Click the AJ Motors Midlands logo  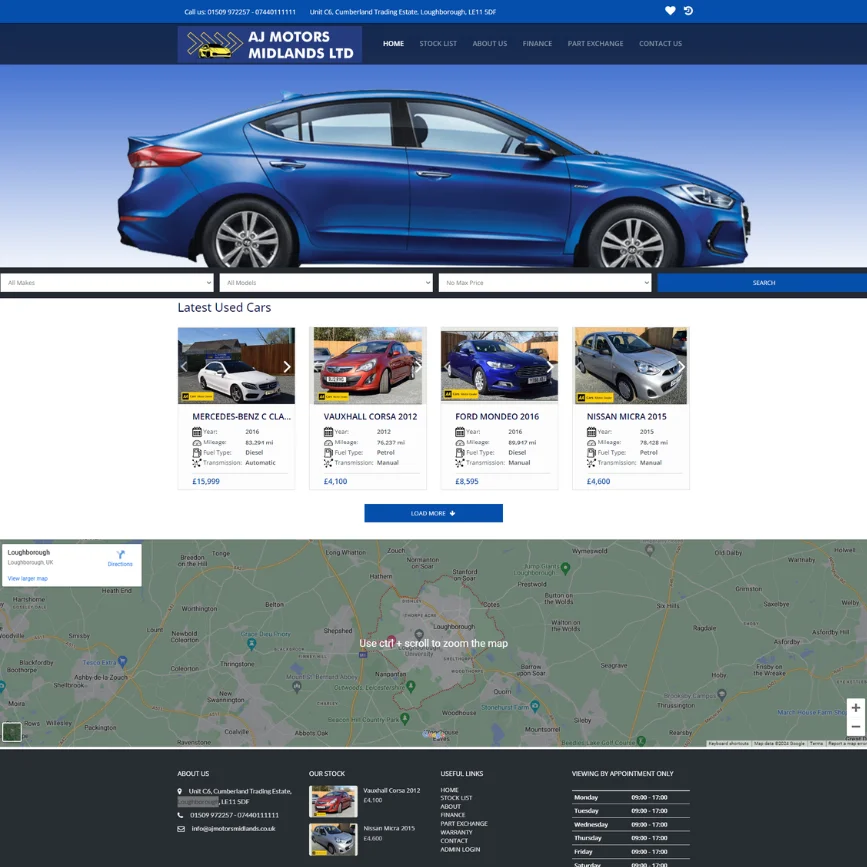click(269, 45)
